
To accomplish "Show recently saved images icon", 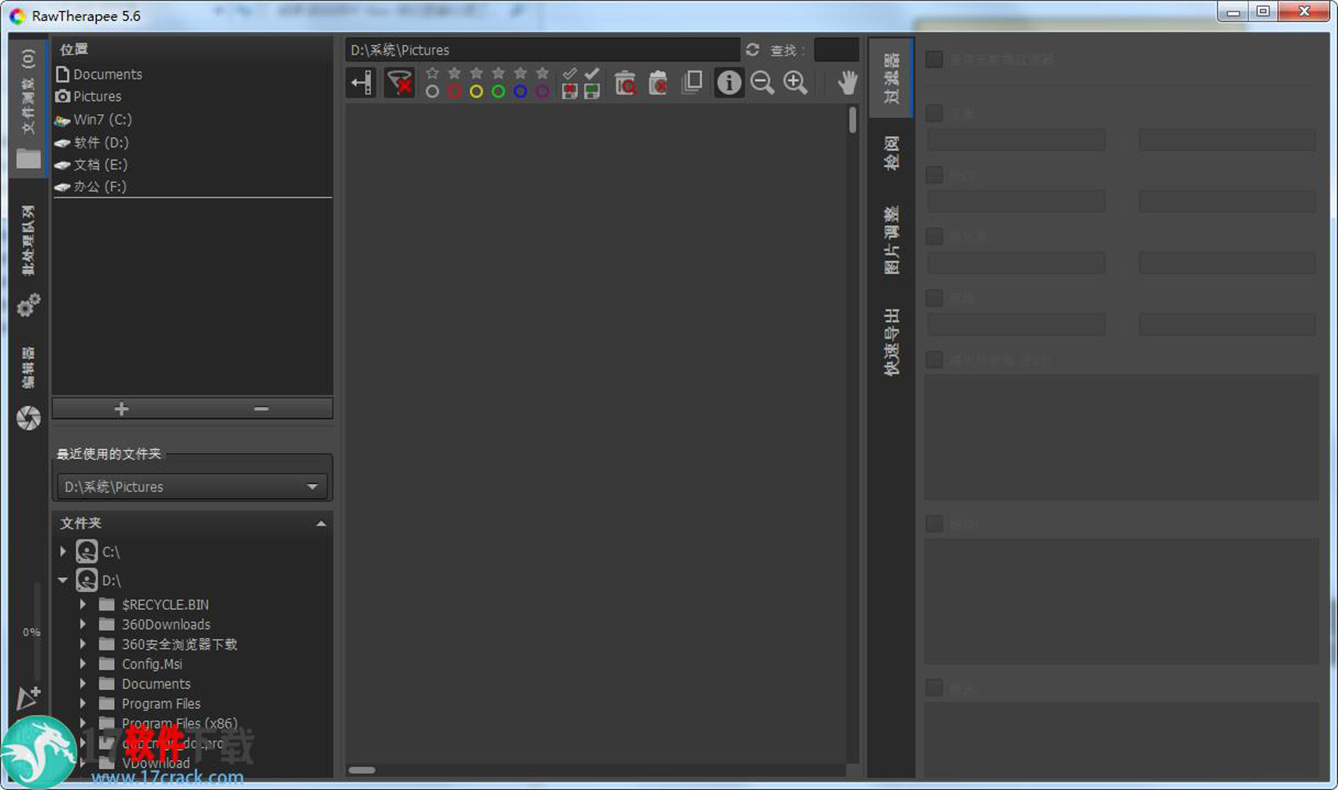I will click(592, 91).
